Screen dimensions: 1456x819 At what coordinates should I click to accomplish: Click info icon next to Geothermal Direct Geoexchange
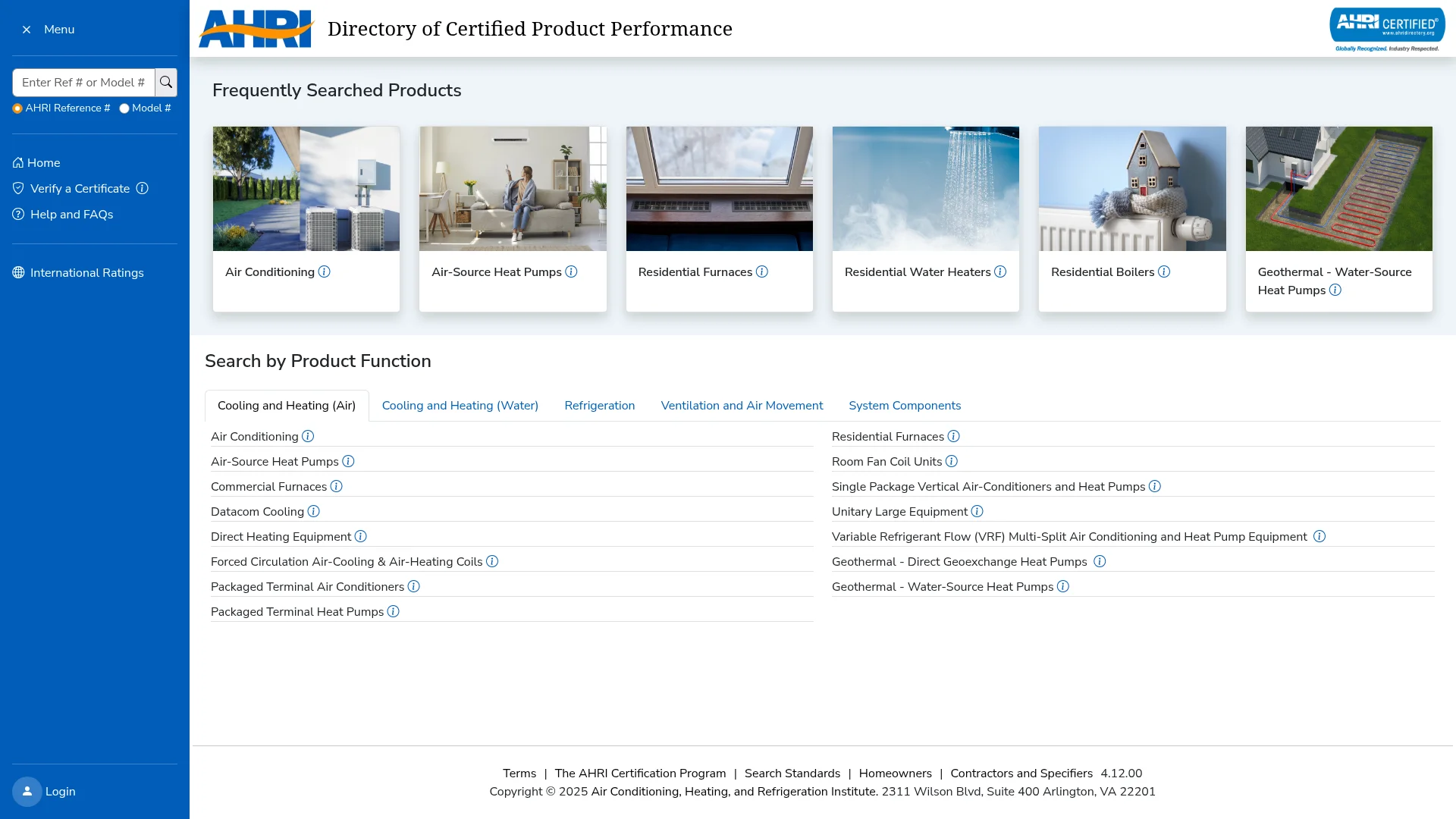[1100, 561]
